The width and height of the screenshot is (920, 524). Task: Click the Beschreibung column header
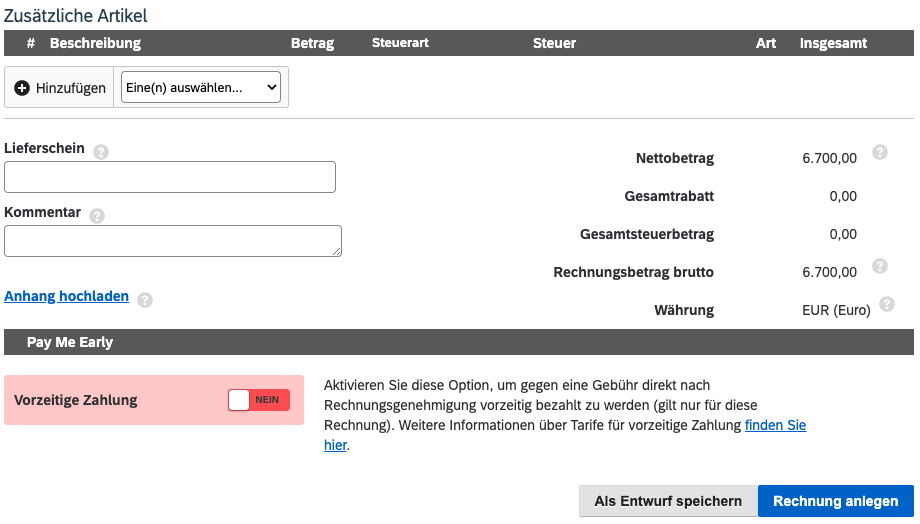[x=95, y=43]
